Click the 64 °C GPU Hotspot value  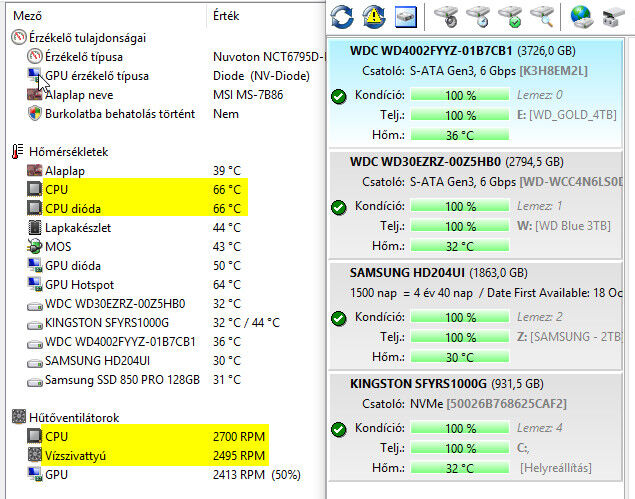coord(227,285)
